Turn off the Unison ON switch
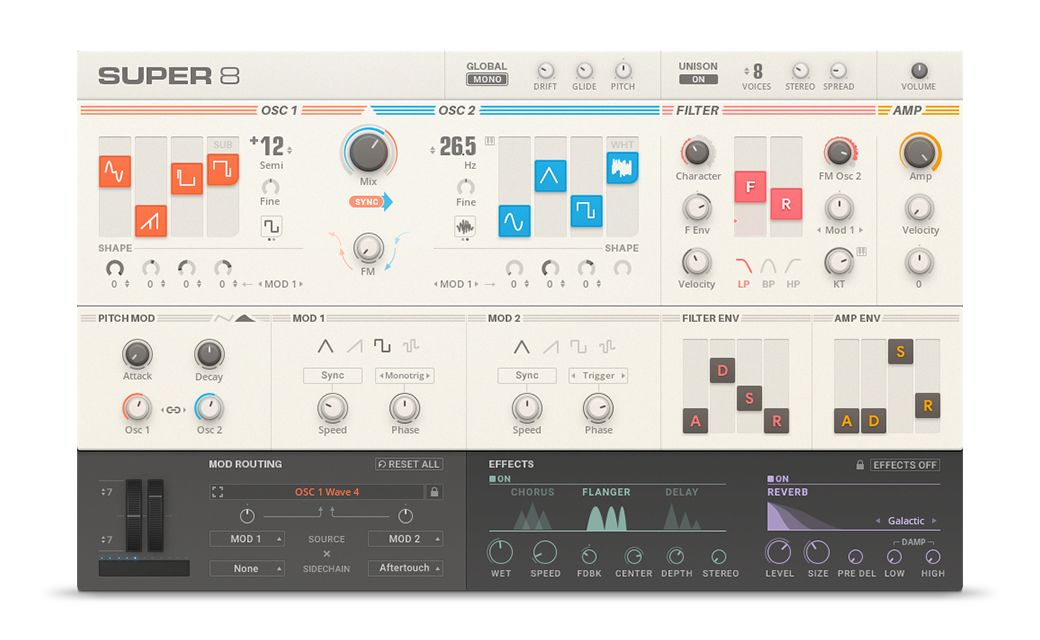The height and width of the screenshot is (640, 1040). pos(698,78)
